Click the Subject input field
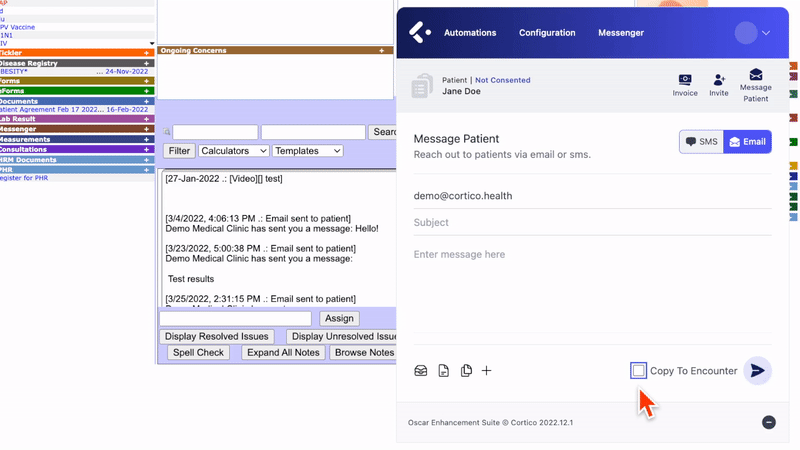The height and width of the screenshot is (450, 800). (x=592, y=222)
